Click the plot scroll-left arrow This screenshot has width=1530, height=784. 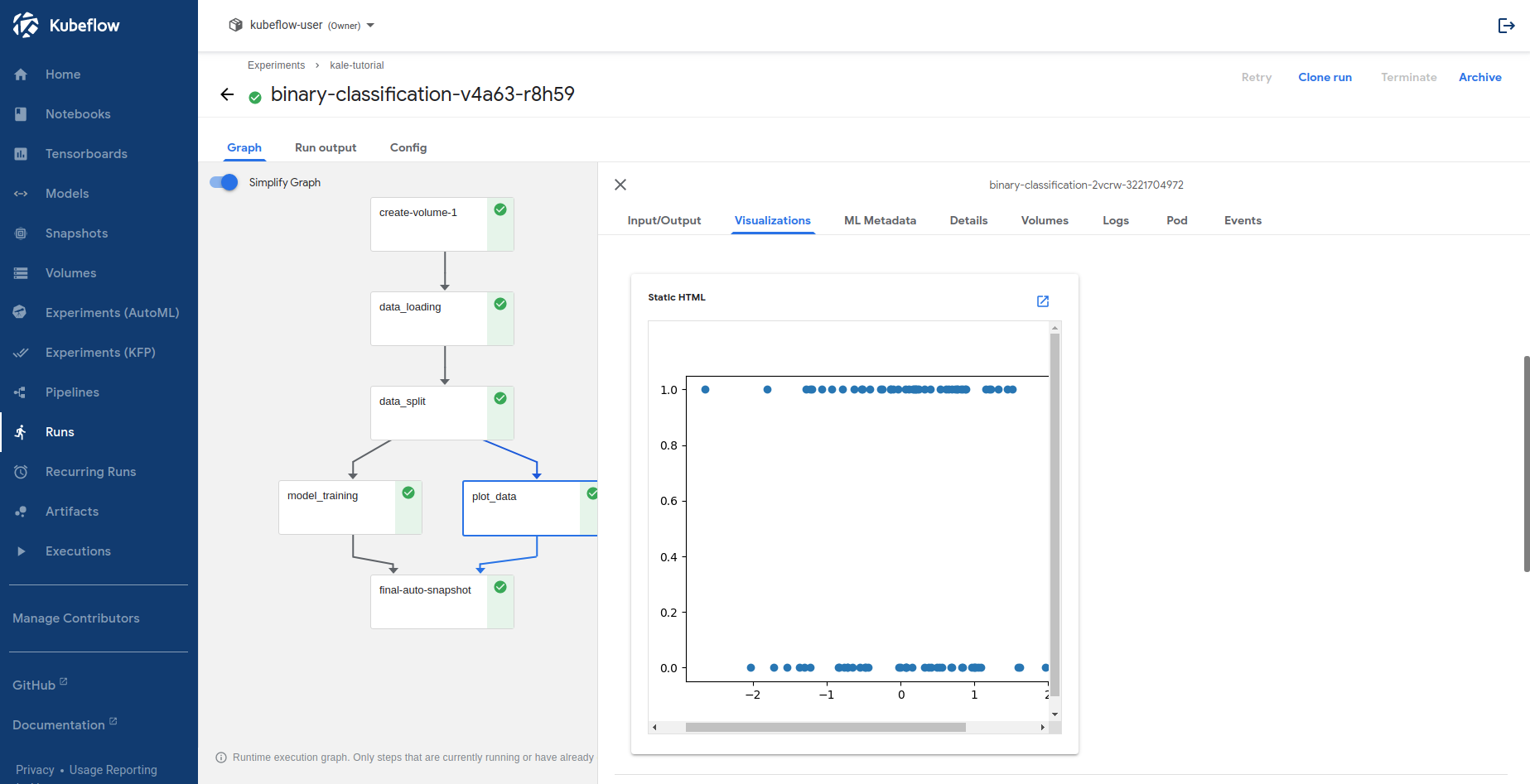654,728
